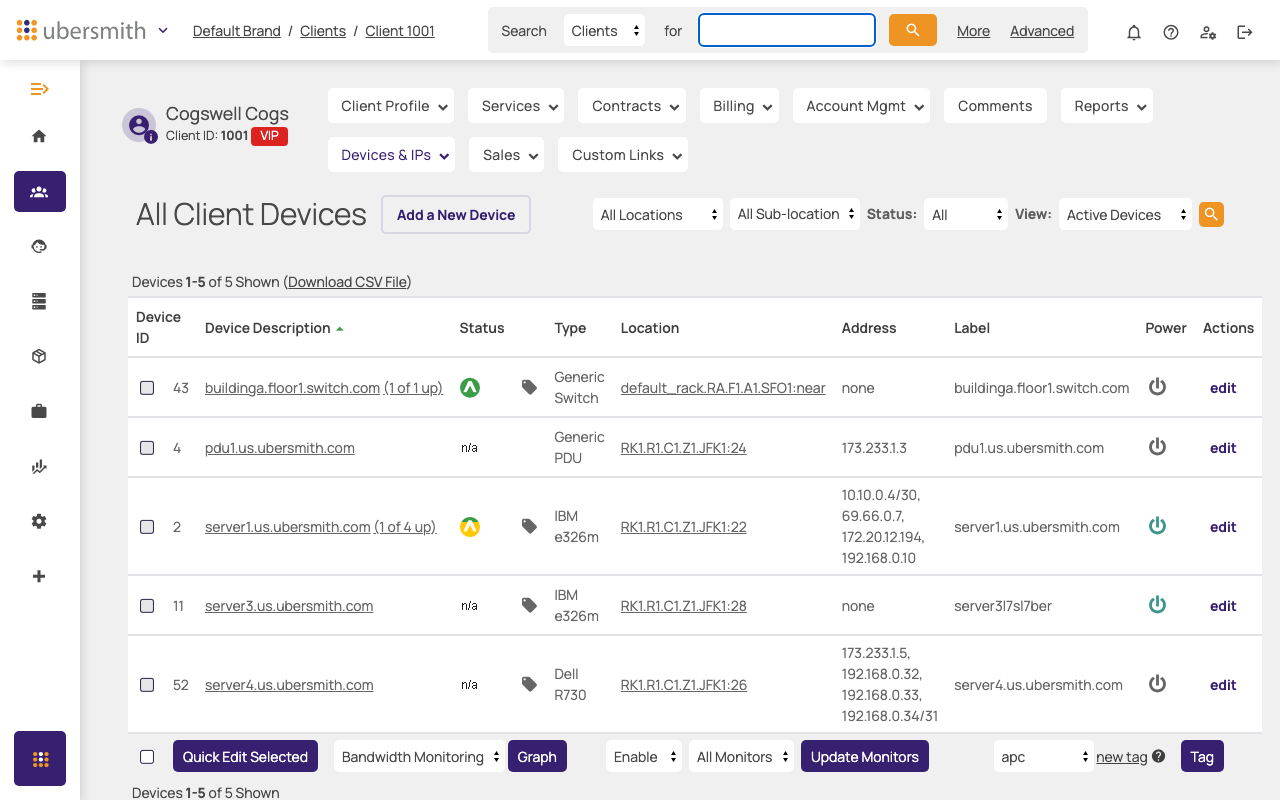The width and height of the screenshot is (1280, 800).
Task: Open the Comments tab
Action: pyautogui.click(x=995, y=106)
